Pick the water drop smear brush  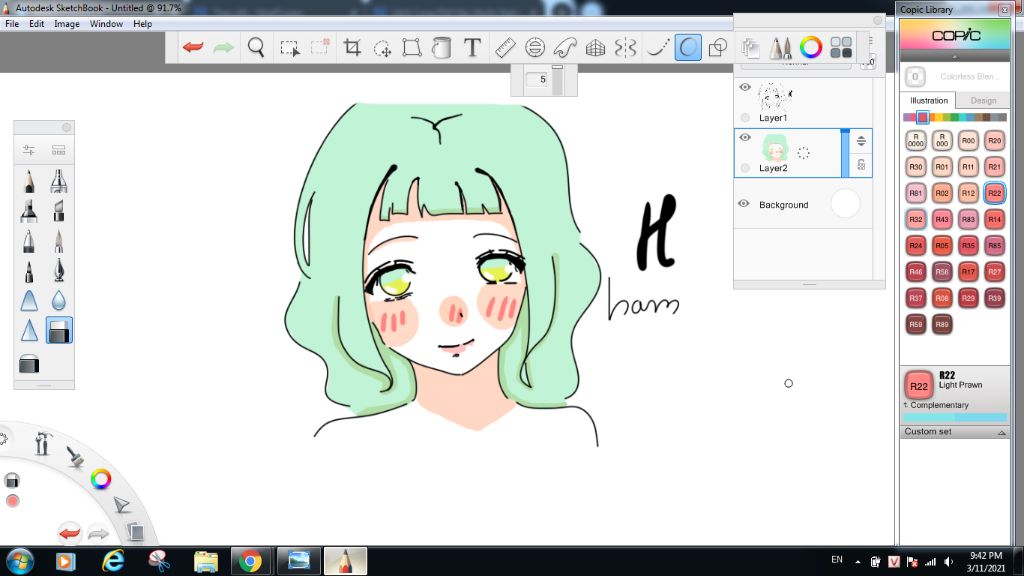pos(59,301)
